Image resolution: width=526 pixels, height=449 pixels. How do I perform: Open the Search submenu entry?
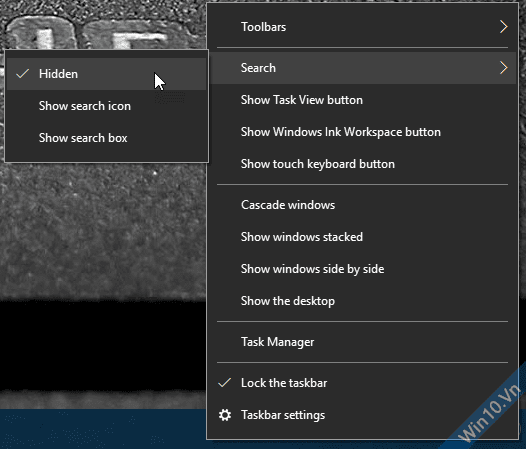click(x=363, y=68)
